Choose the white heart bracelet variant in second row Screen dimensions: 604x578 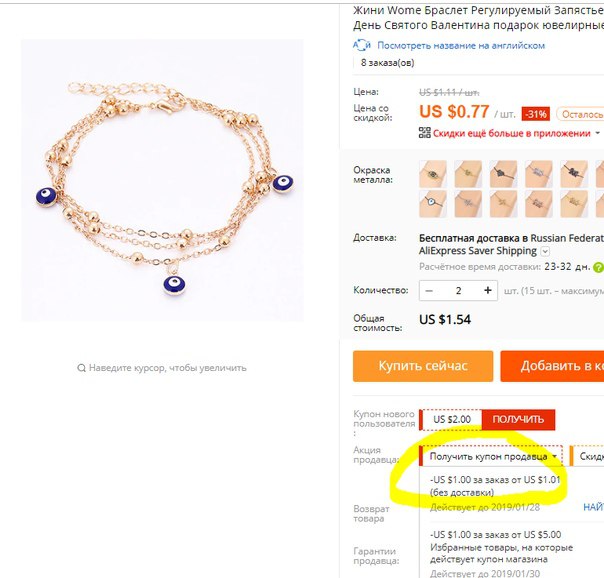pos(433,204)
